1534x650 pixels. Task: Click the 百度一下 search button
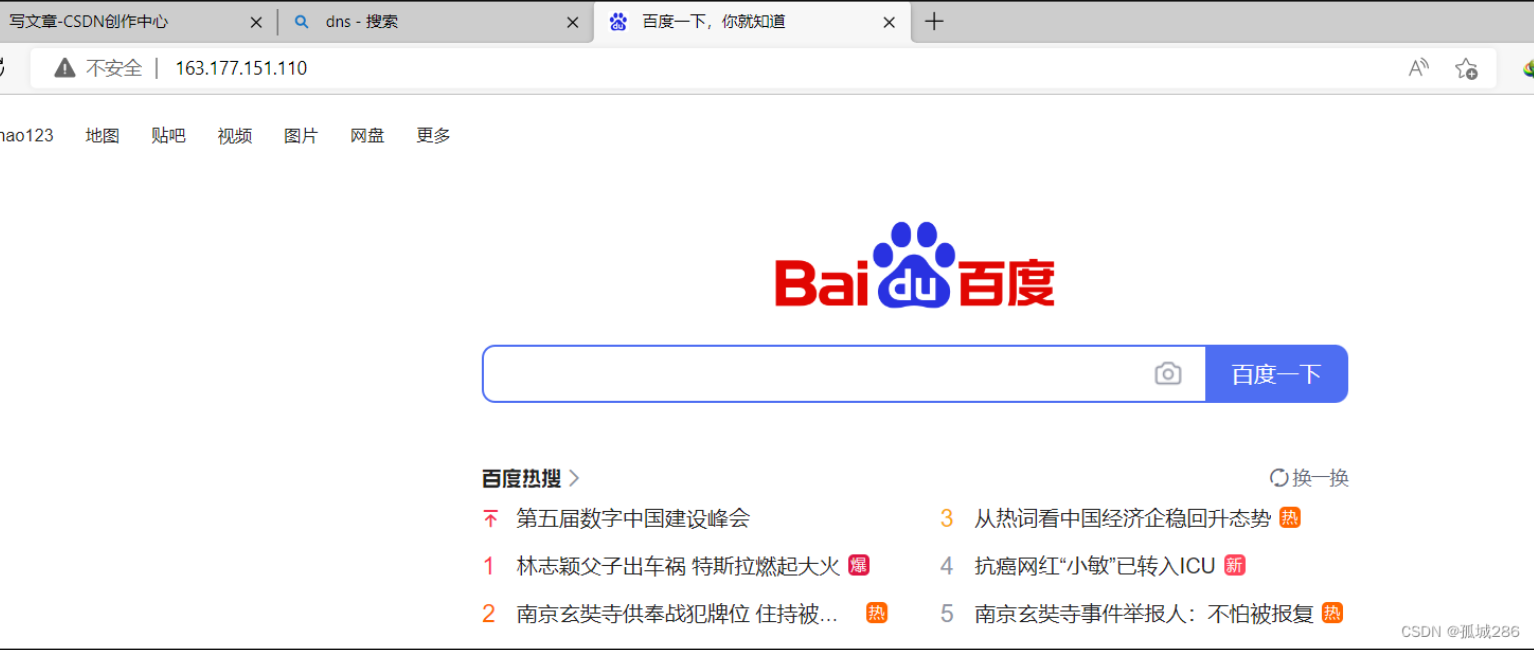pos(1277,374)
